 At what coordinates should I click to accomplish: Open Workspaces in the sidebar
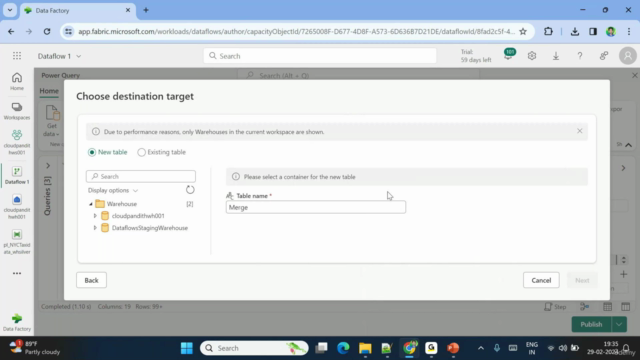tap(17, 111)
